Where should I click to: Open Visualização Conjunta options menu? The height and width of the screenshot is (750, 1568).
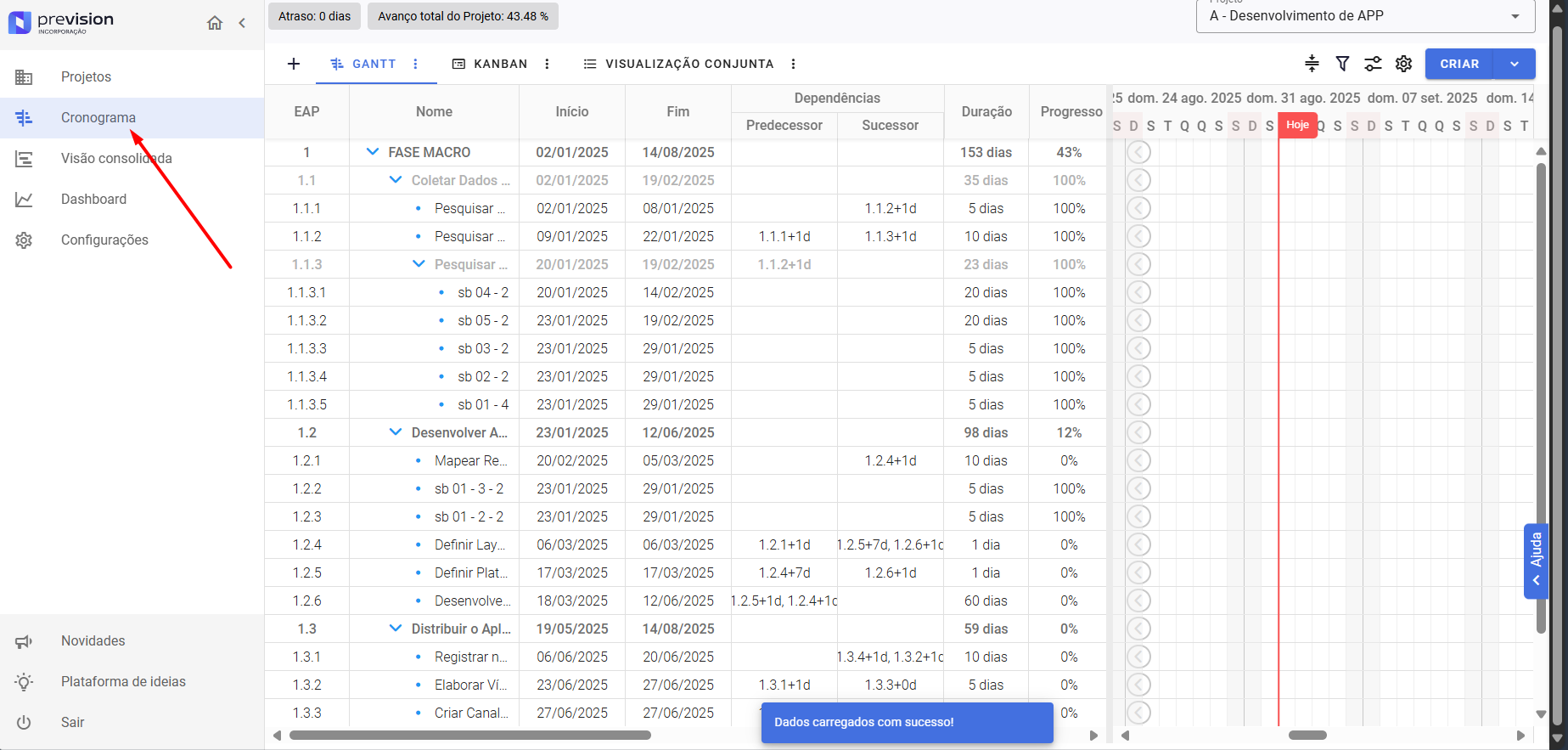(x=793, y=64)
